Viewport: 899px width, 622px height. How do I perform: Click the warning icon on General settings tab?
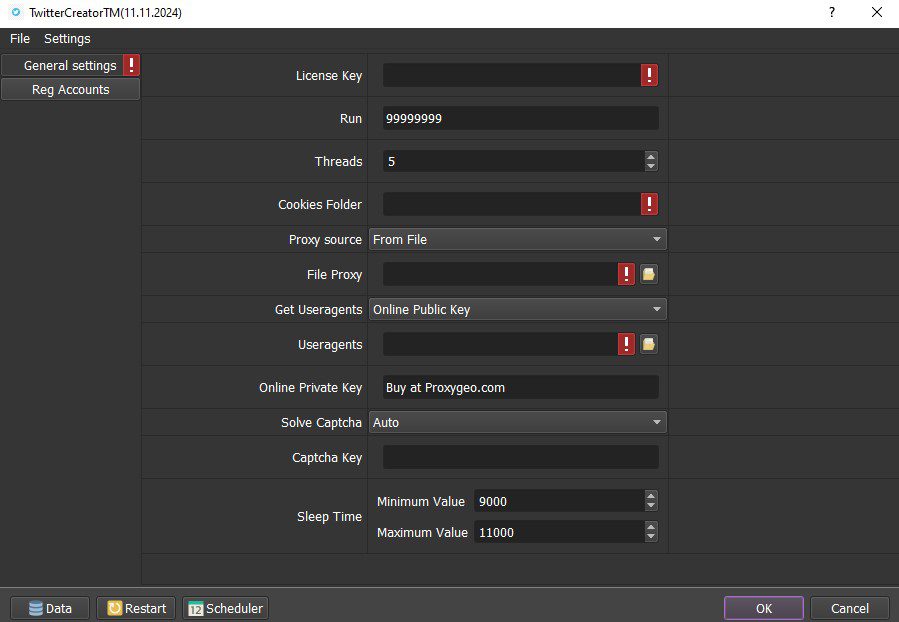[131, 65]
